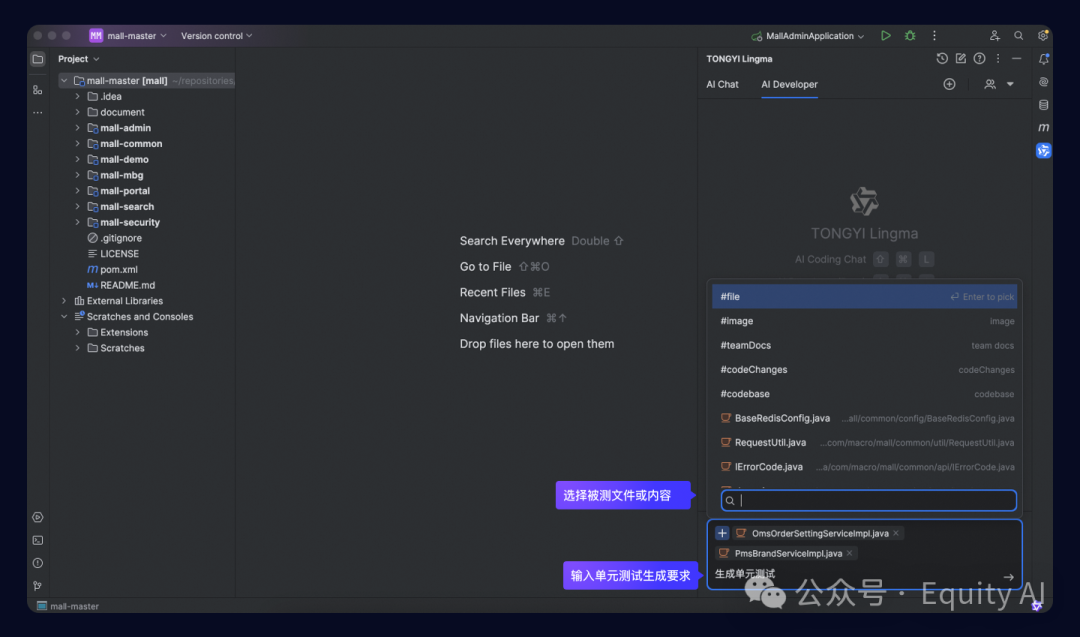This screenshot has height=637, width=1080.
Task: Click the context search input field
Action: 869,501
